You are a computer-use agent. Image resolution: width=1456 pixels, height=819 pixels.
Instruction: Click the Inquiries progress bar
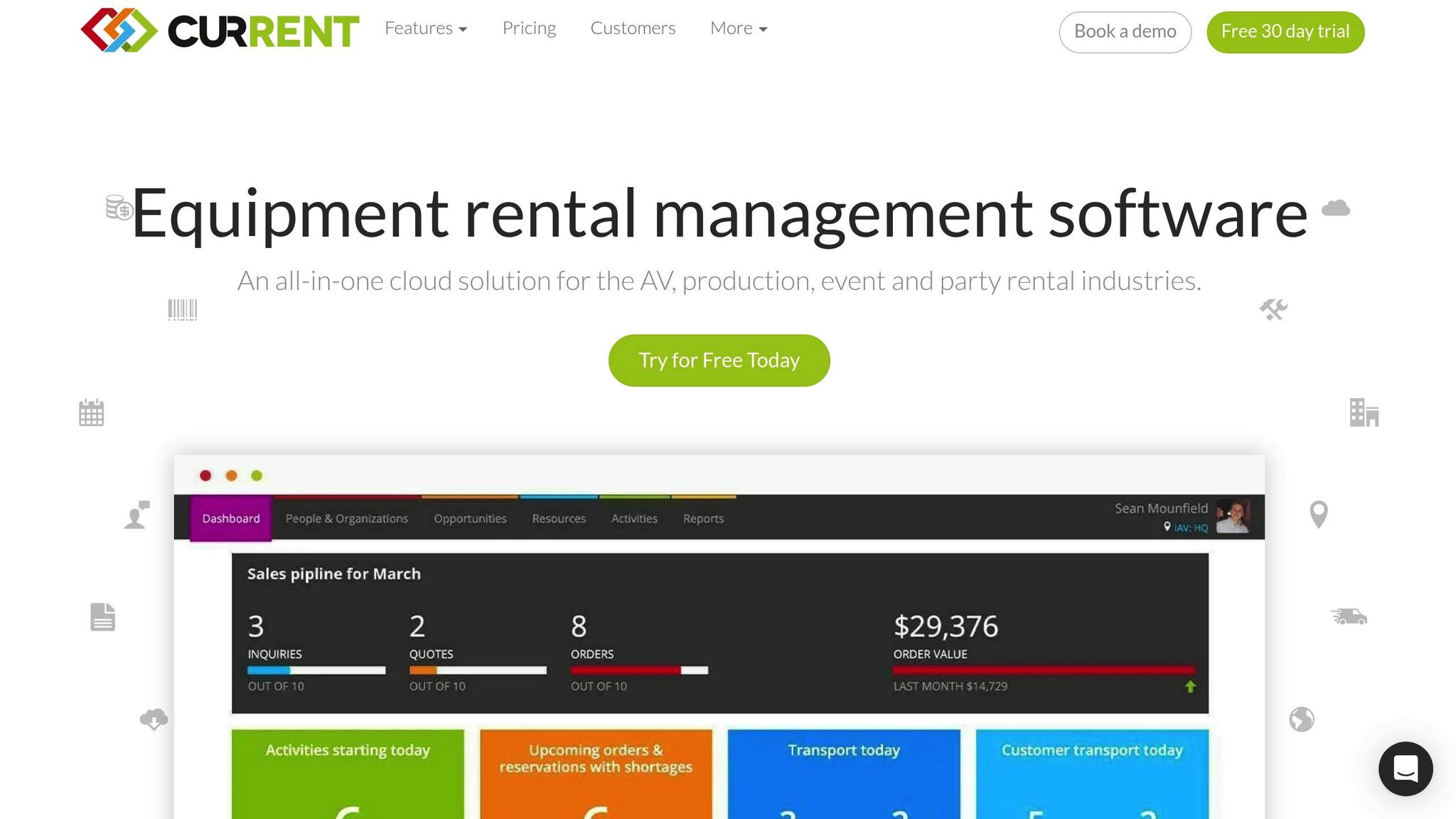316,670
